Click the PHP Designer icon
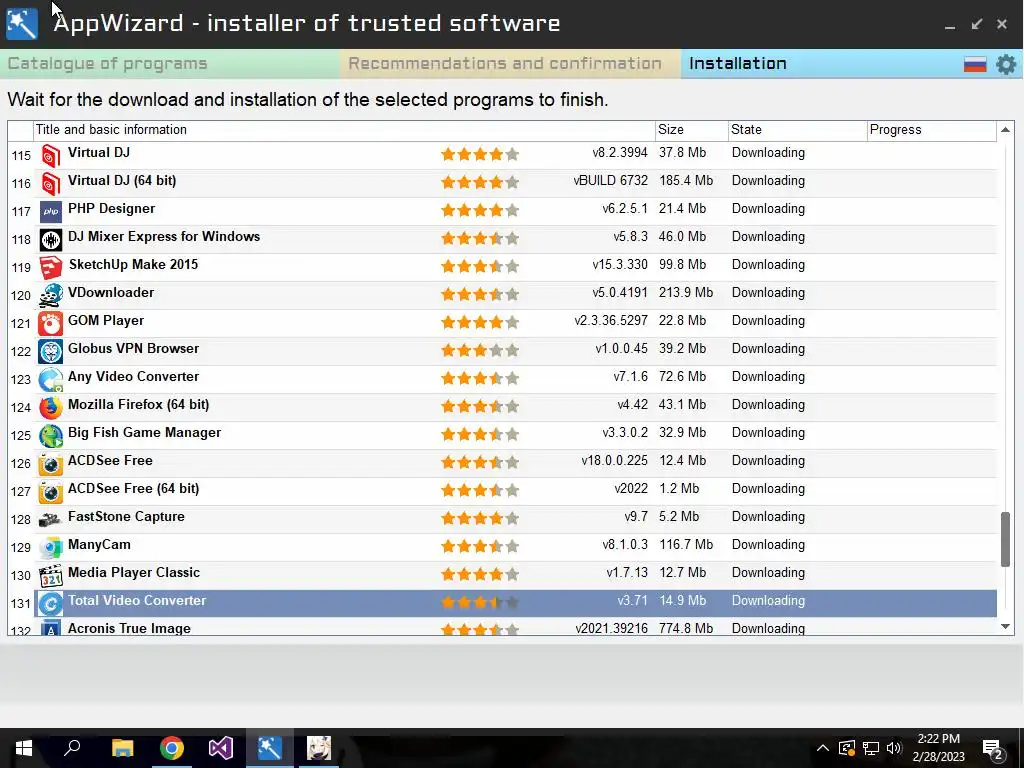This screenshot has width=1024, height=768. coord(50,212)
